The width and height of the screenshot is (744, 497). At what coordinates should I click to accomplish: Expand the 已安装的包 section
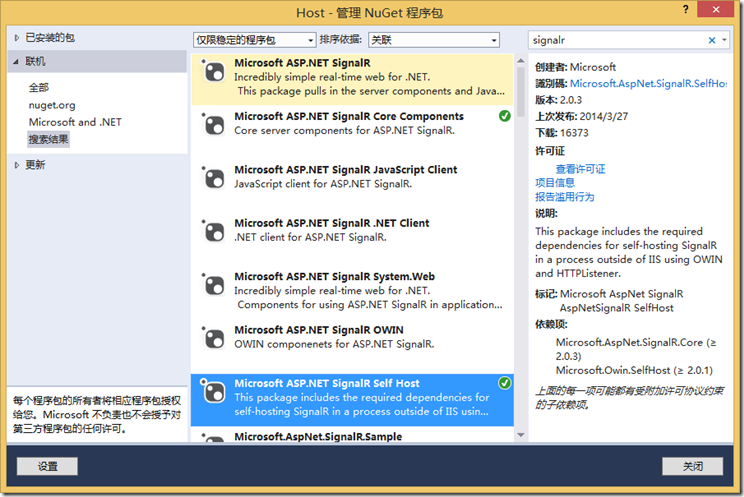17,38
